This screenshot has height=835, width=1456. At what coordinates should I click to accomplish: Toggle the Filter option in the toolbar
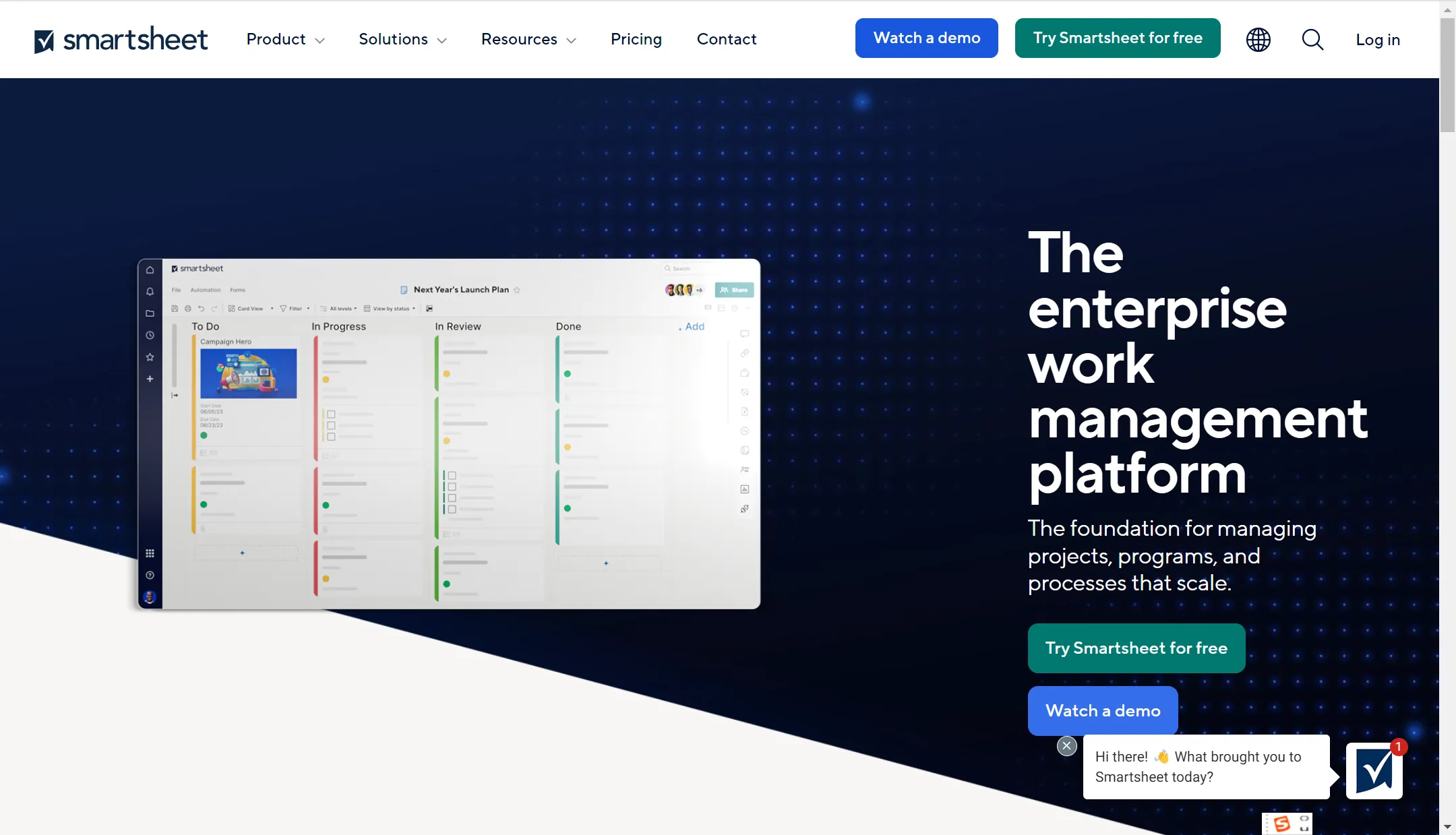[294, 307]
